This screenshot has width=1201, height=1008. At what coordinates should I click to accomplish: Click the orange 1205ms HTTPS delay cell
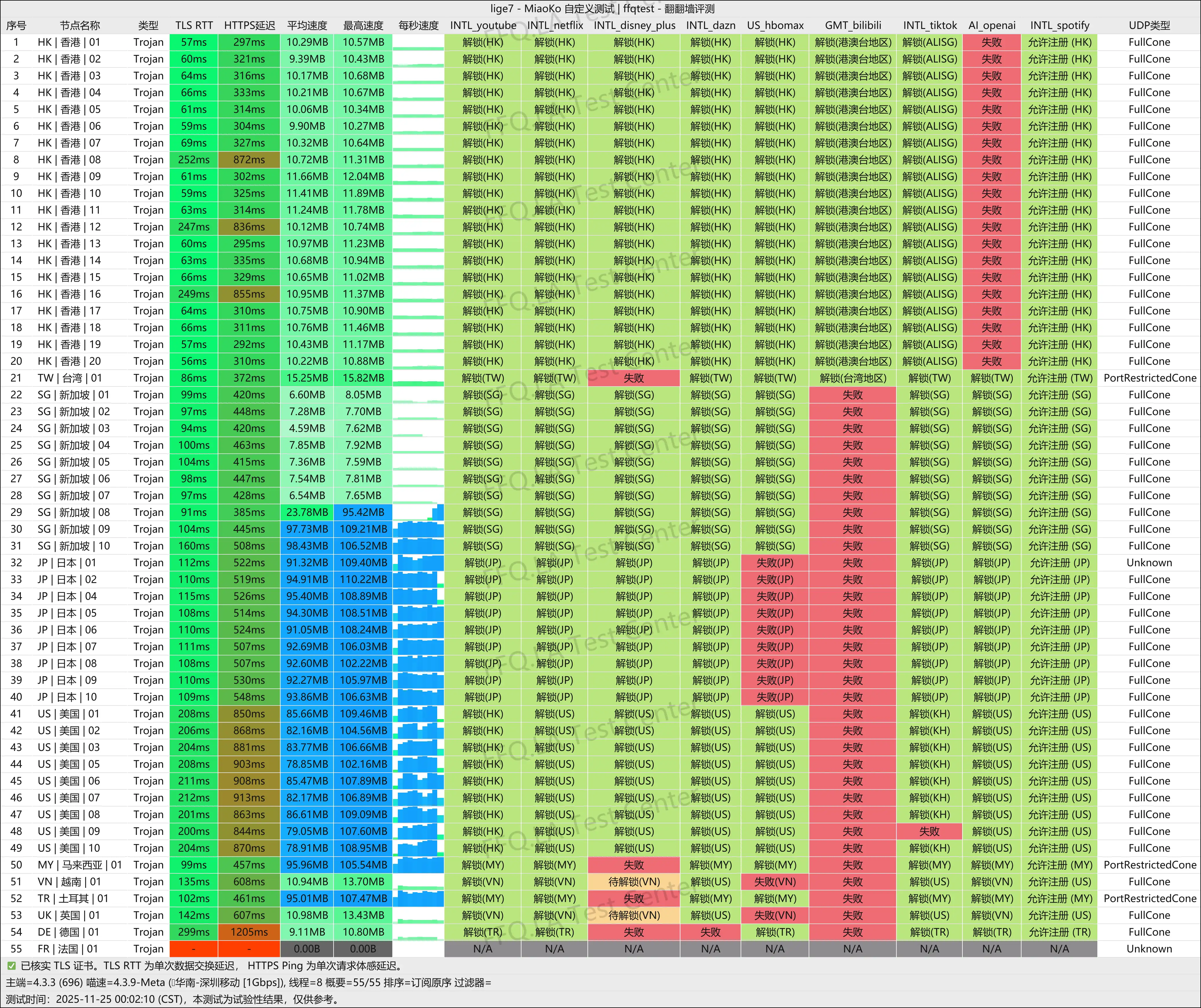coord(249,932)
